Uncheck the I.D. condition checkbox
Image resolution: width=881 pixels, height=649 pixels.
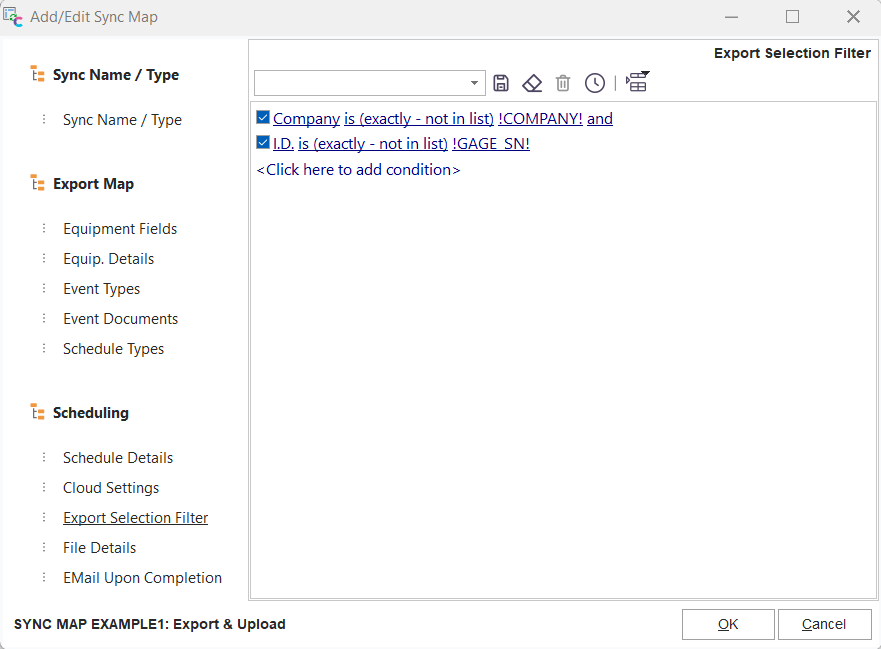point(263,143)
